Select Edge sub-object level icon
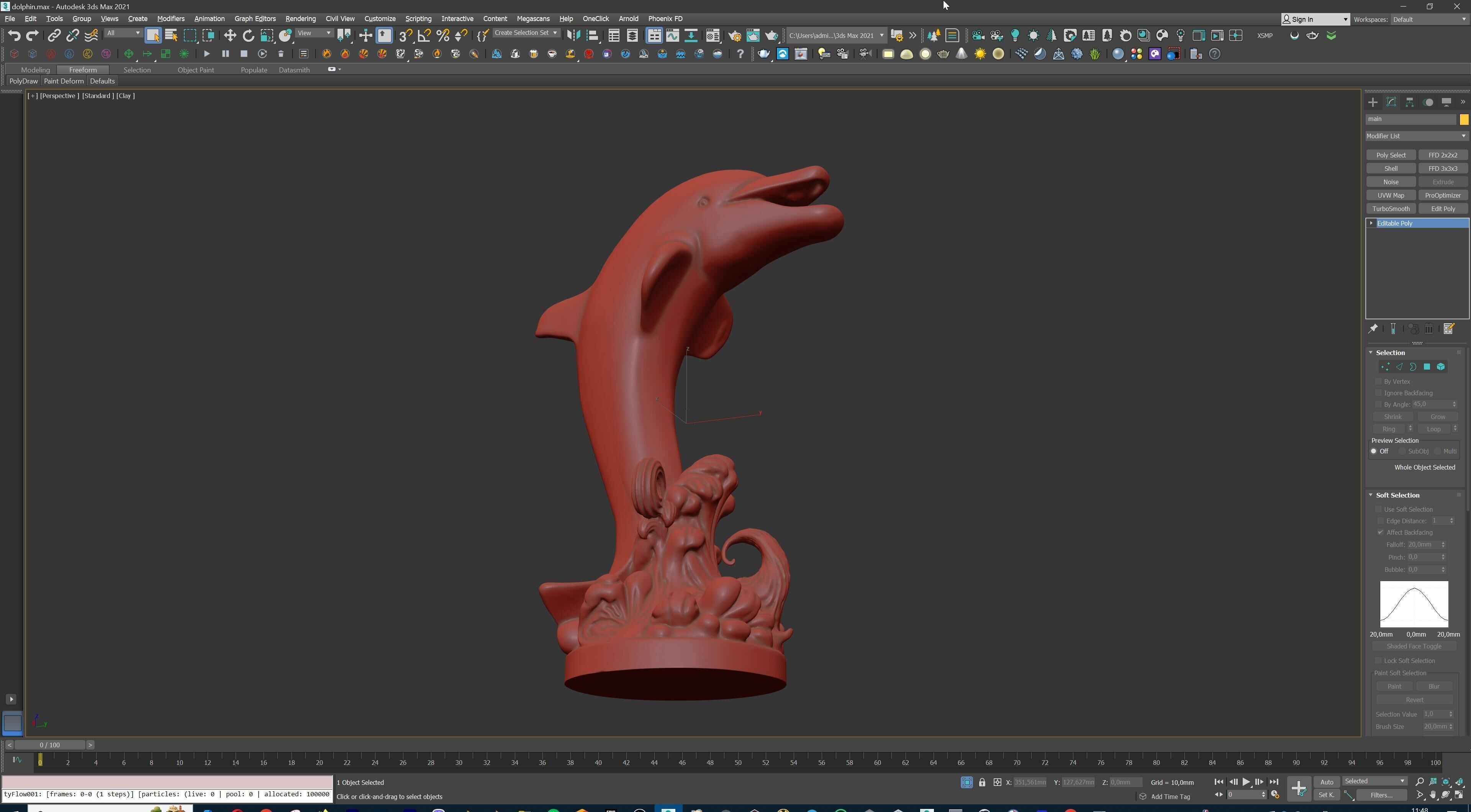 tap(1399, 367)
